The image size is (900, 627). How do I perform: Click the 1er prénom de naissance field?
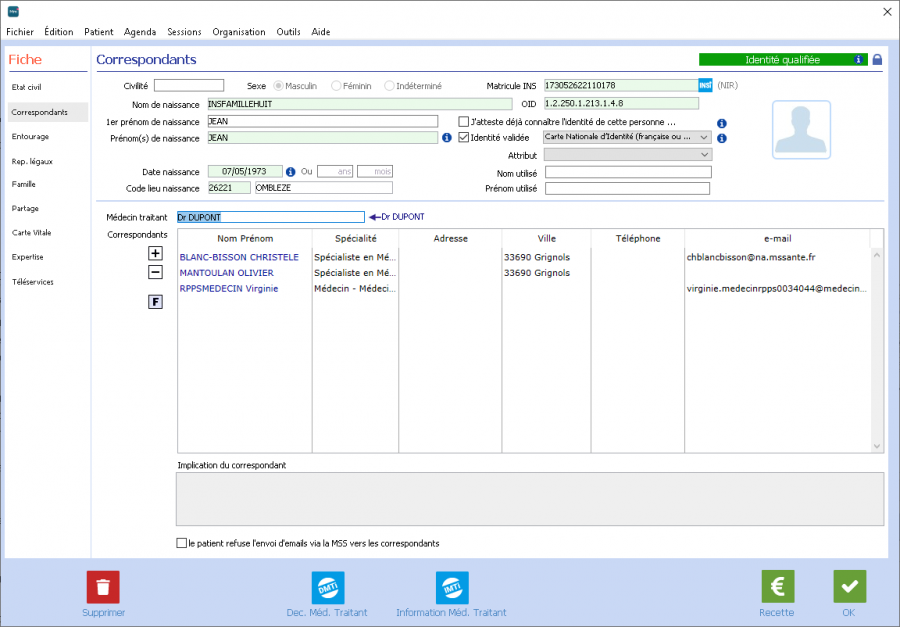click(323, 121)
